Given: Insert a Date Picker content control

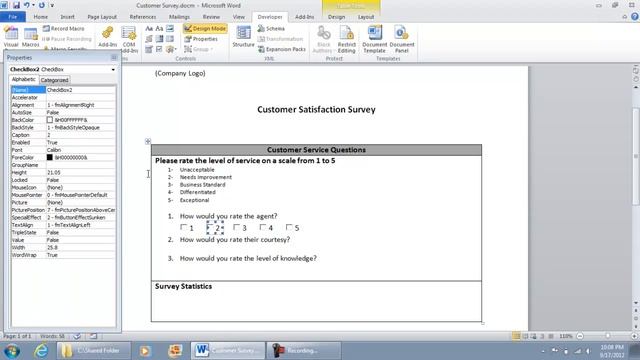Looking at the screenshot, I should tap(149, 49).
